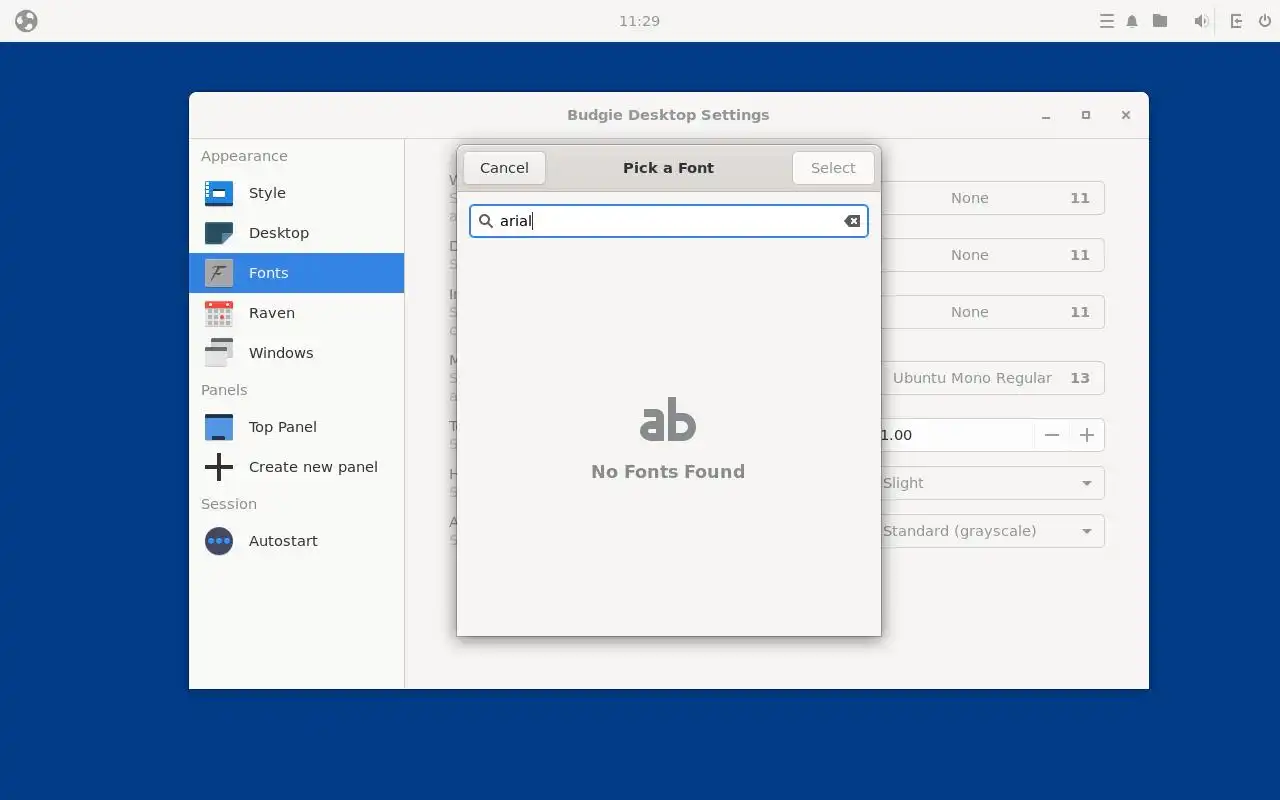Open notifications bell icon
1280x800 pixels.
click(x=1132, y=21)
